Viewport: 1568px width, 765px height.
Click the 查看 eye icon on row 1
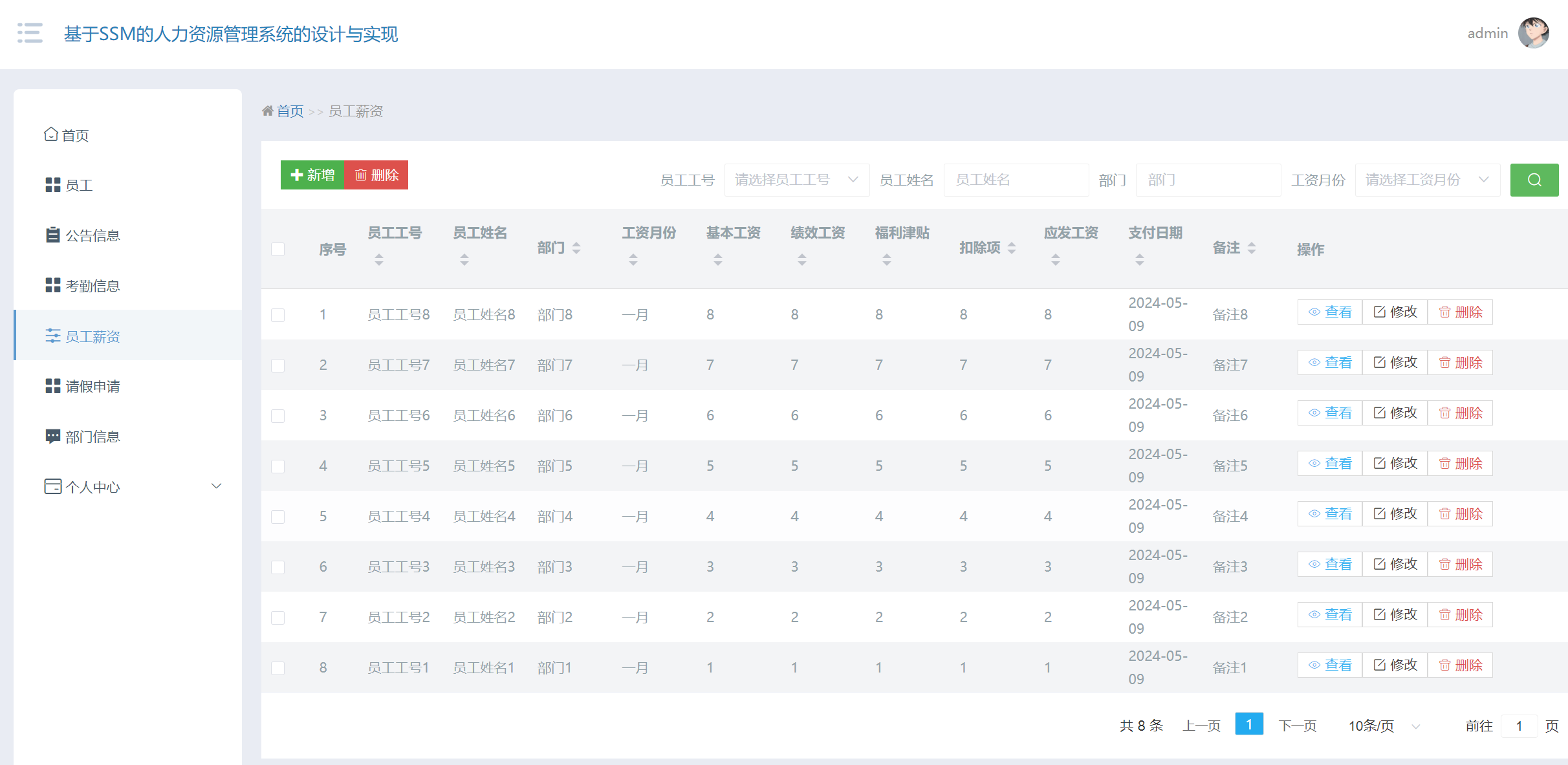tap(1314, 312)
